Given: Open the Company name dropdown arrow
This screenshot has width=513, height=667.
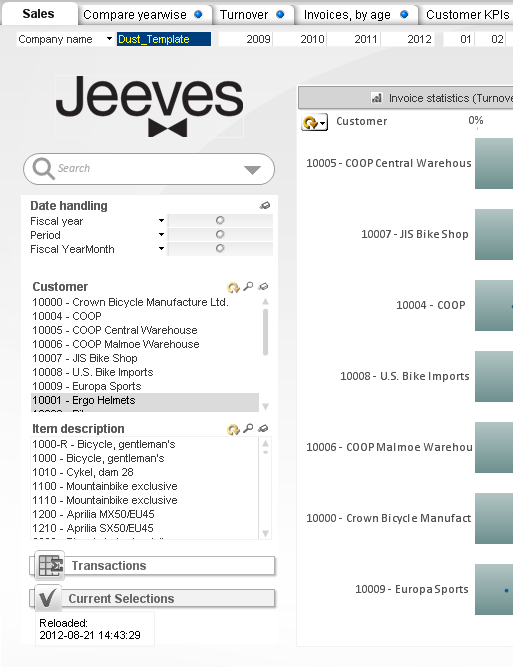Looking at the screenshot, I should coord(109,39).
